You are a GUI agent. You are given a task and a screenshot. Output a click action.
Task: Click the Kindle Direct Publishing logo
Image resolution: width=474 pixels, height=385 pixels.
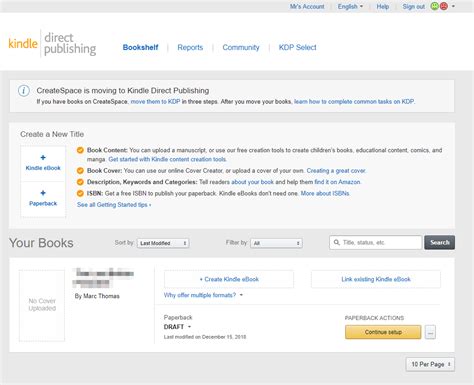point(52,44)
